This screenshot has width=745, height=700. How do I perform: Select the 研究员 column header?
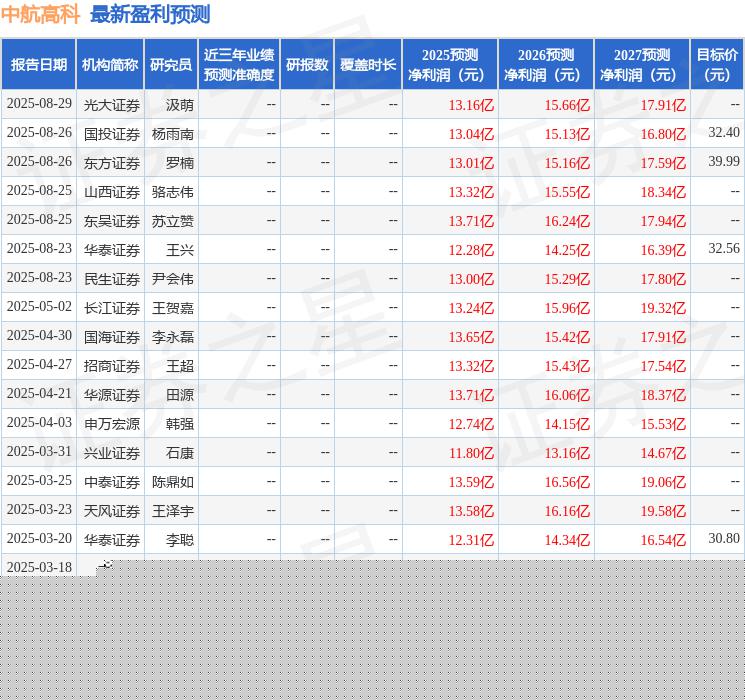tap(171, 65)
